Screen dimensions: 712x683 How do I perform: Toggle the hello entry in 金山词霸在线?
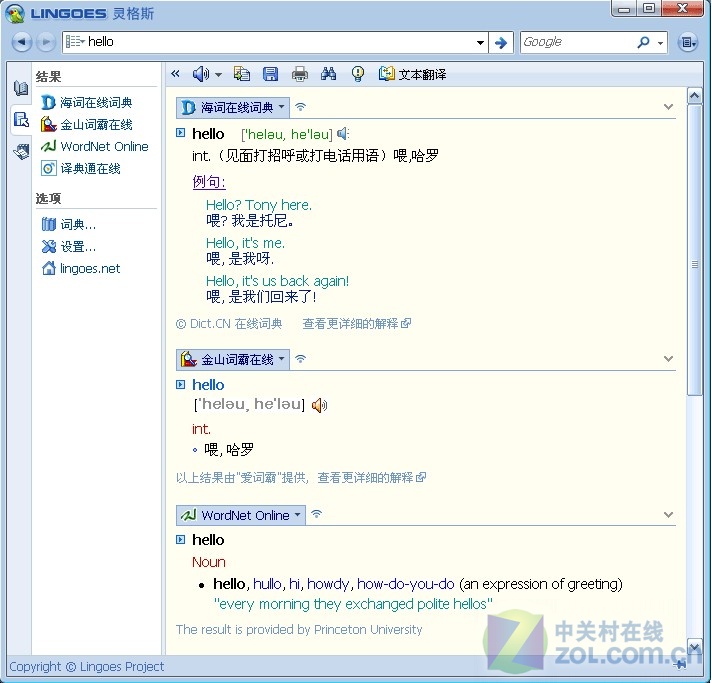[181, 385]
